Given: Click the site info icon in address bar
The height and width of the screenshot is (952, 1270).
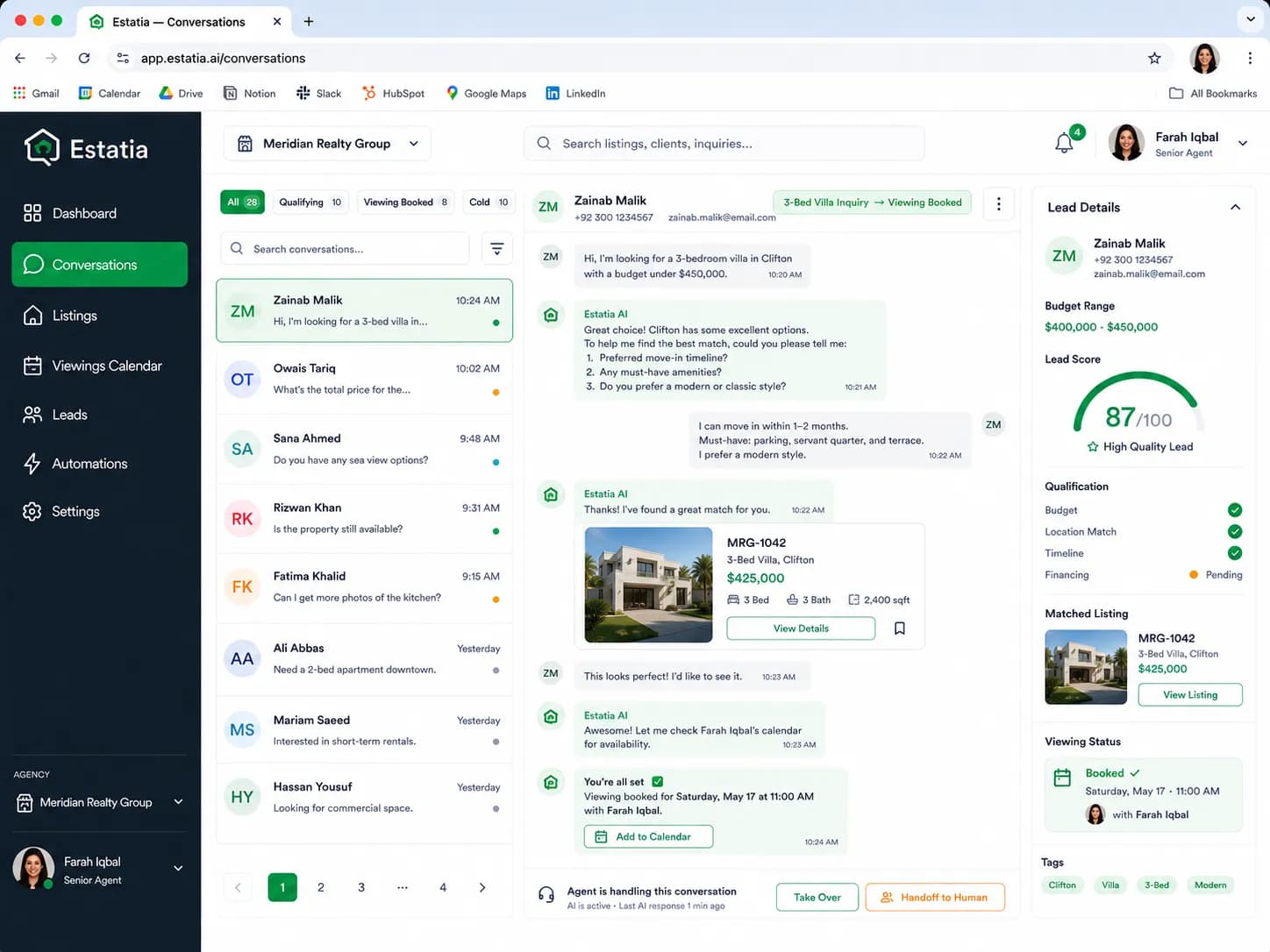Looking at the screenshot, I should (123, 58).
